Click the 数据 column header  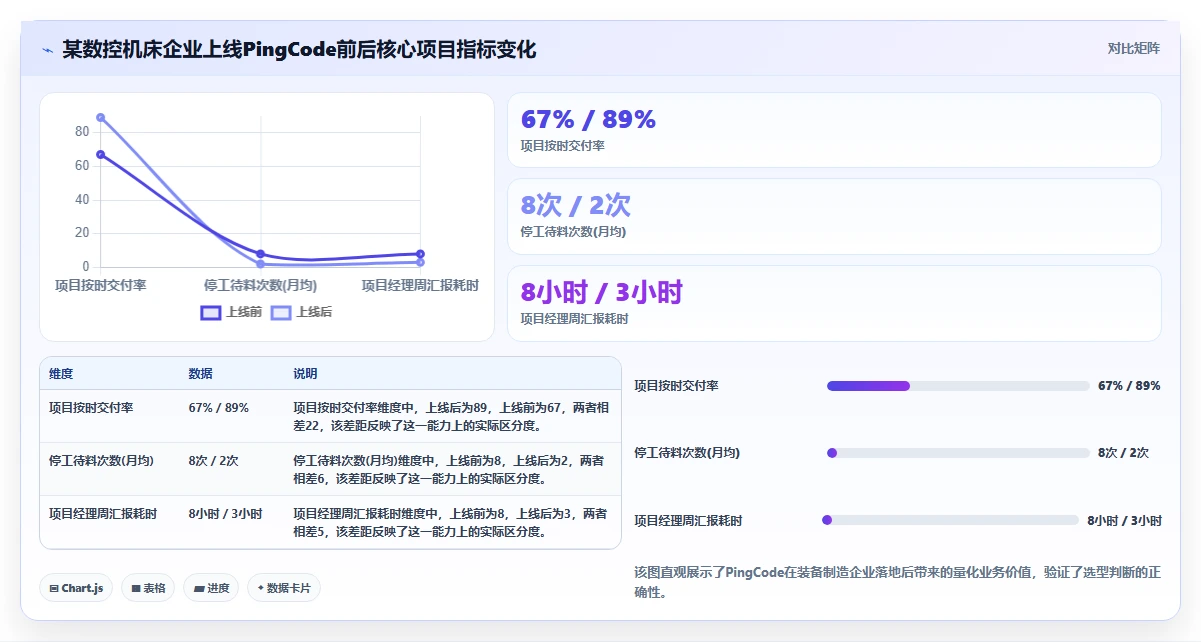200,374
